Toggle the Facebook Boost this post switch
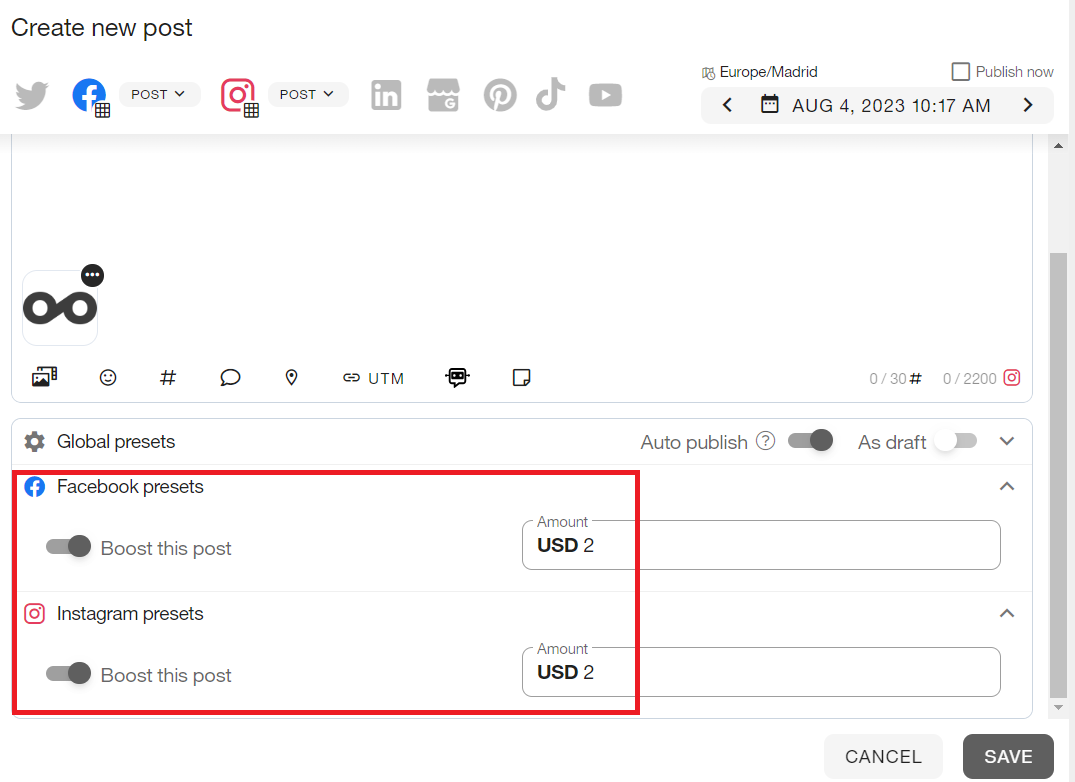 pos(68,547)
